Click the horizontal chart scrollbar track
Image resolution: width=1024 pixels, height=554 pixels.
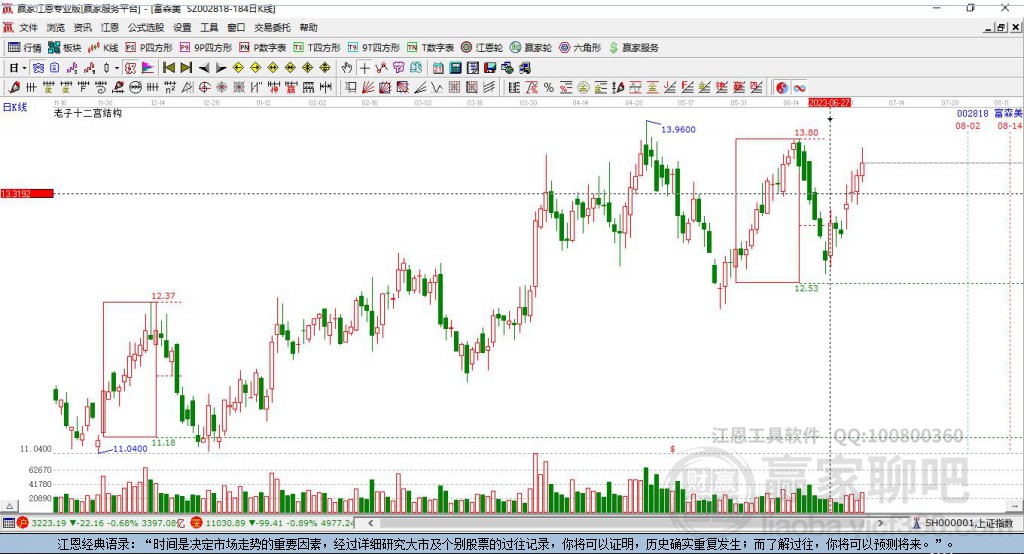(626, 523)
